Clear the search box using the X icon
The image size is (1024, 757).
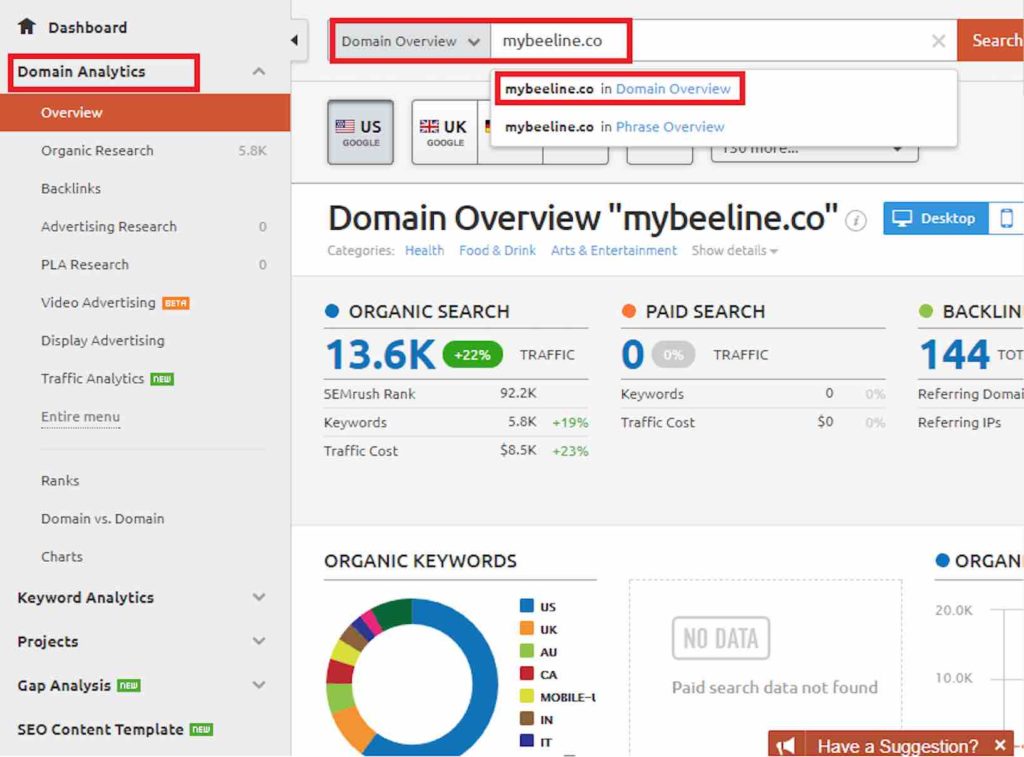pyautogui.click(x=938, y=41)
